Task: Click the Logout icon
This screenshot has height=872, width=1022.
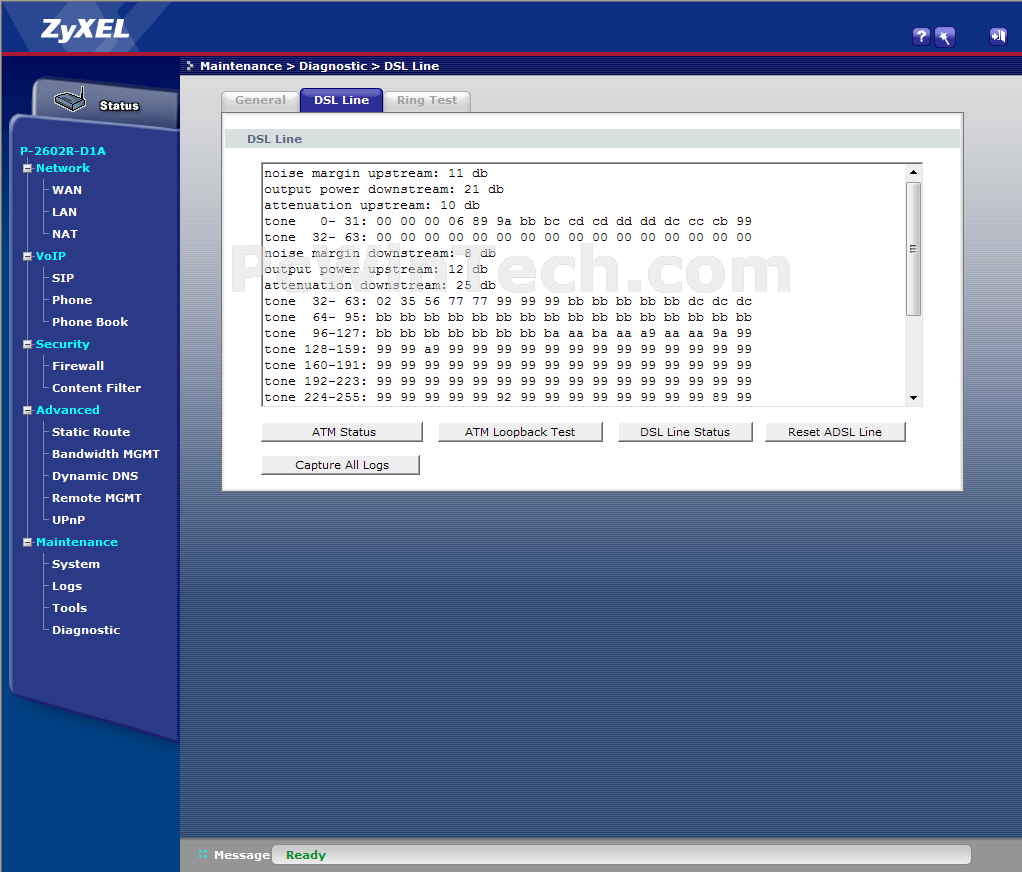Action: 998,36
